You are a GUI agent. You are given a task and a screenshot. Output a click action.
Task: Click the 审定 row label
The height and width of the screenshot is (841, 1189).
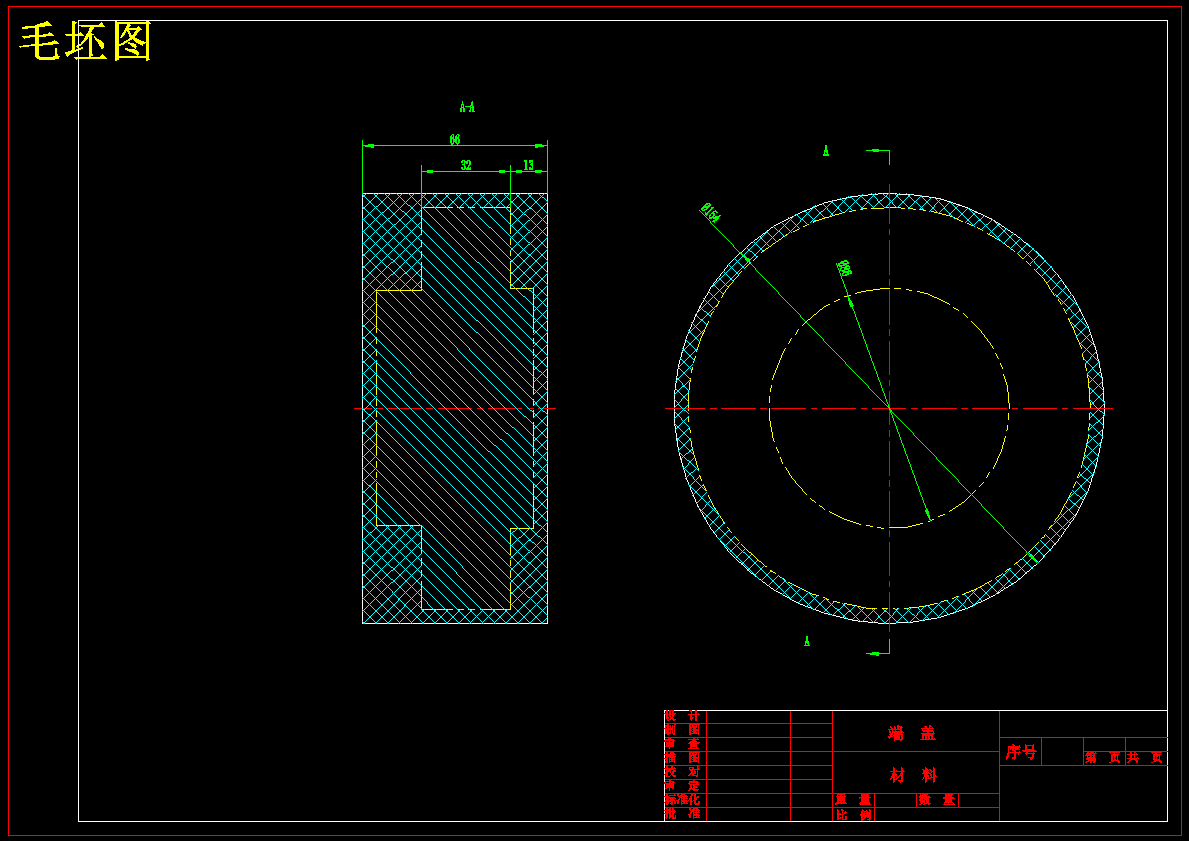pos(682,786)
